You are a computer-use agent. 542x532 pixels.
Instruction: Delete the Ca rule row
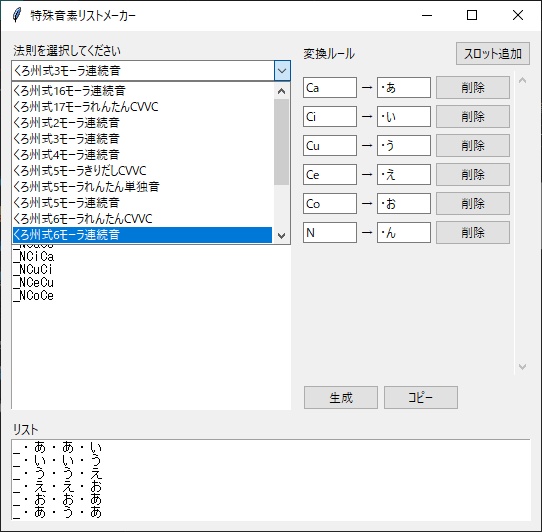click(473, 88)
